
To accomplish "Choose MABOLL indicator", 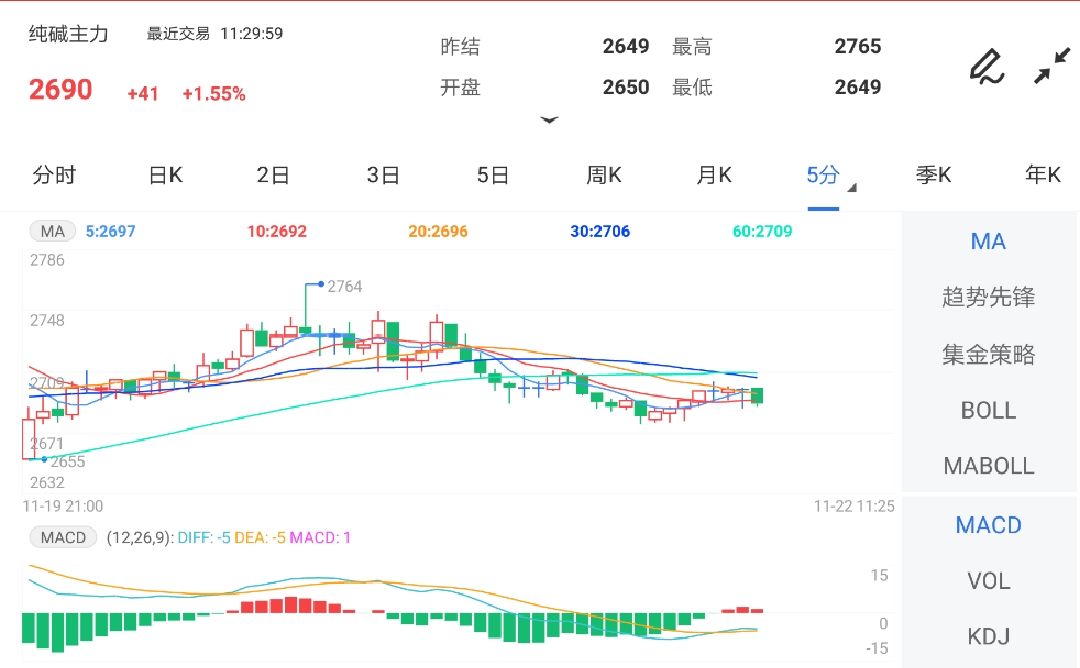I will coord(988,466).
